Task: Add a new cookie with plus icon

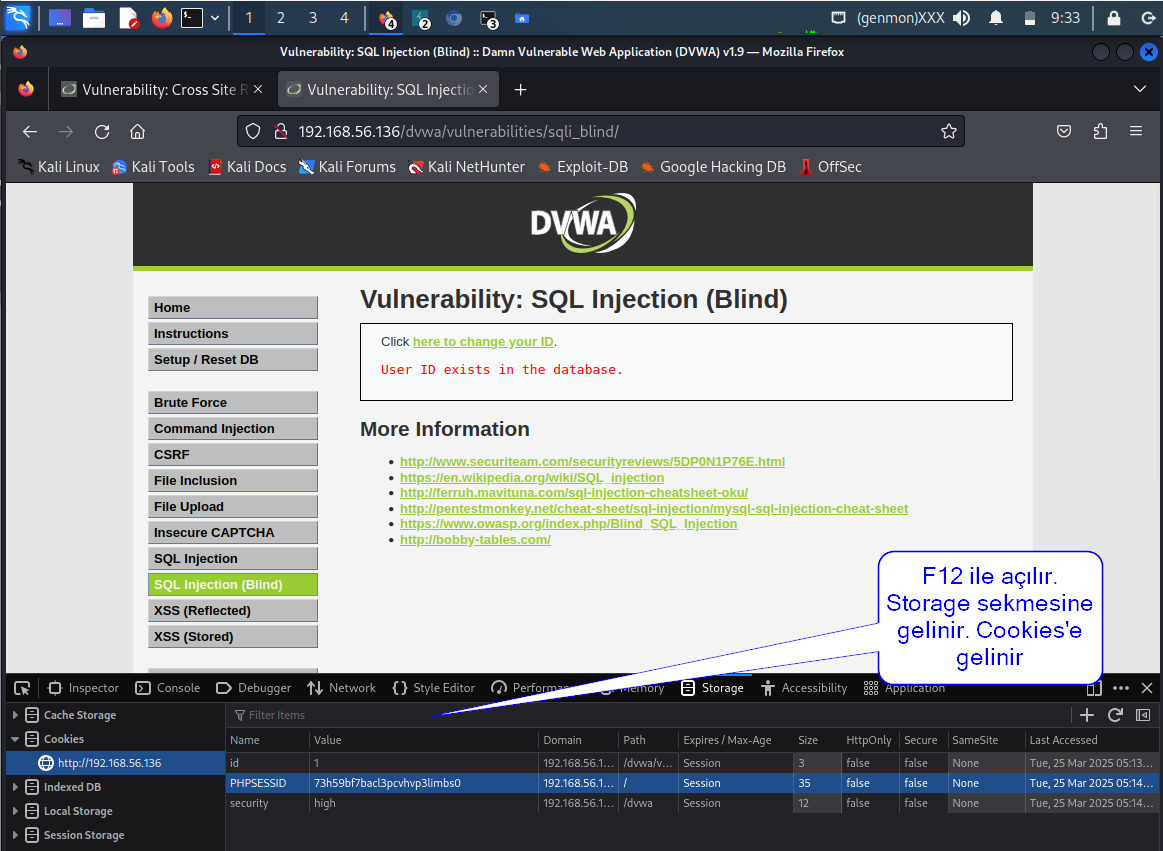Action: click(1087, 715)
